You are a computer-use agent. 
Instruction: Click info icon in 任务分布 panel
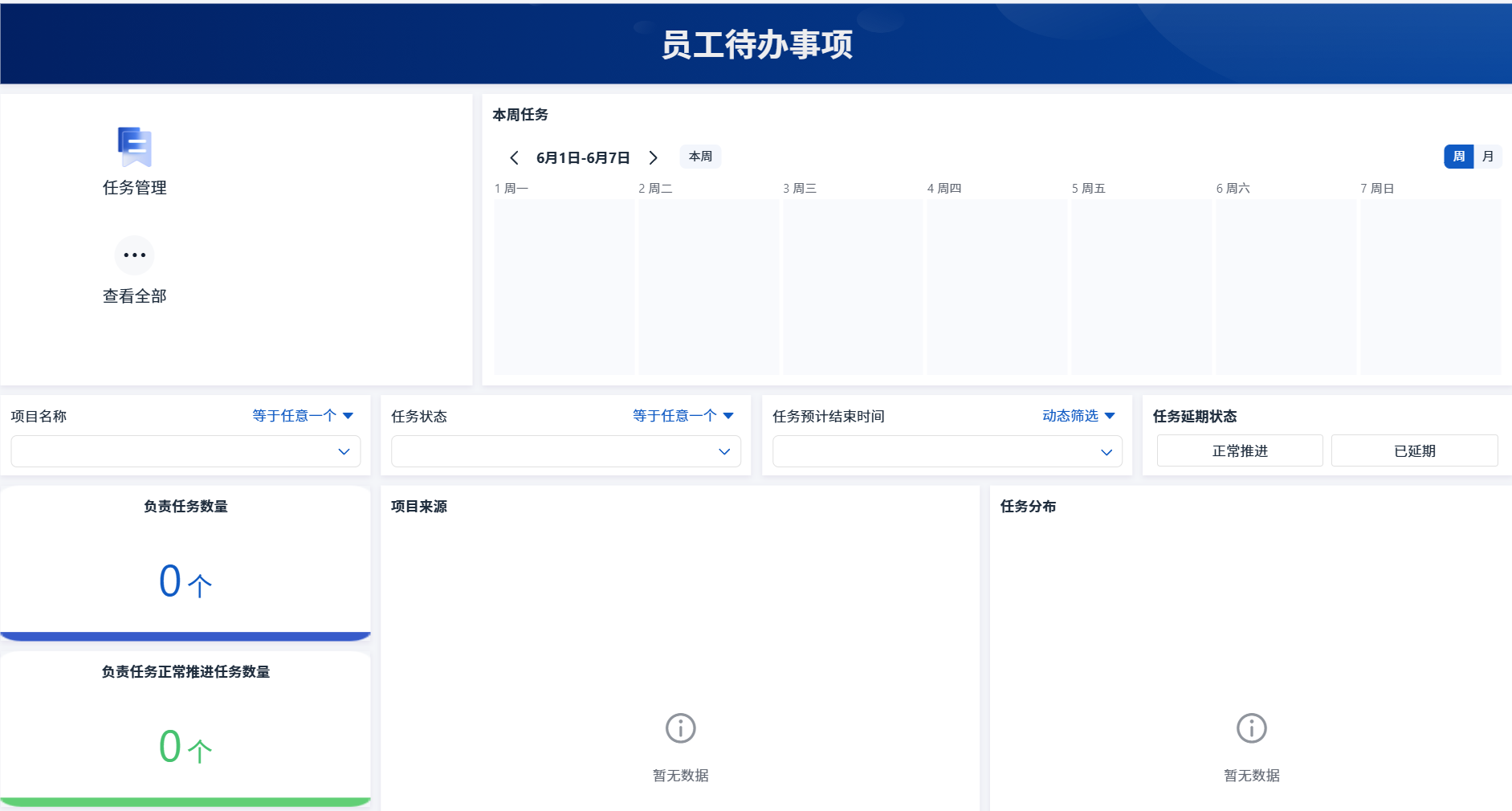point(1252,728)
